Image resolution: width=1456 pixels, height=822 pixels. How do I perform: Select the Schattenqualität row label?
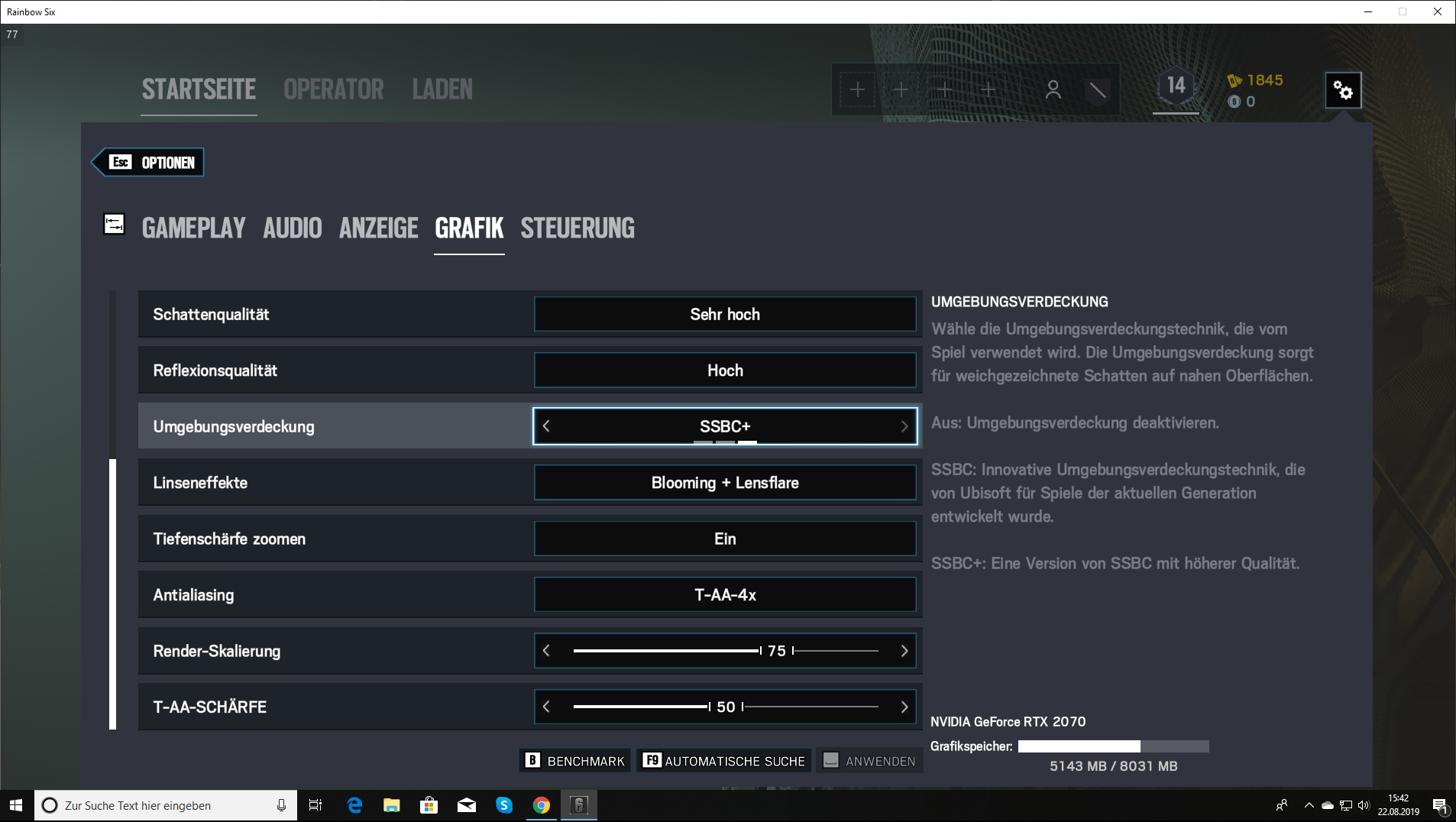click(211, 314)
